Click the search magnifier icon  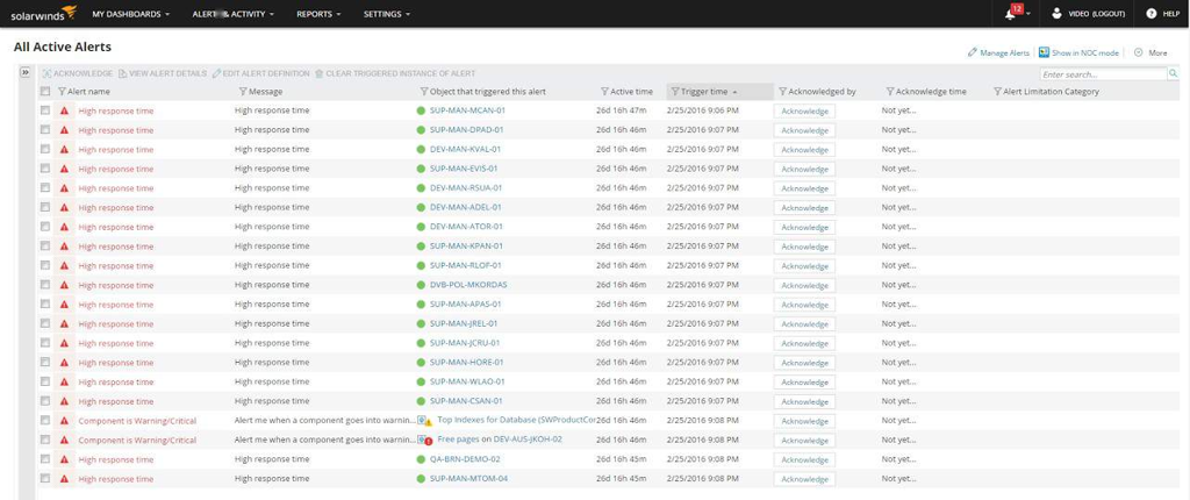[x=1173, y=74]
